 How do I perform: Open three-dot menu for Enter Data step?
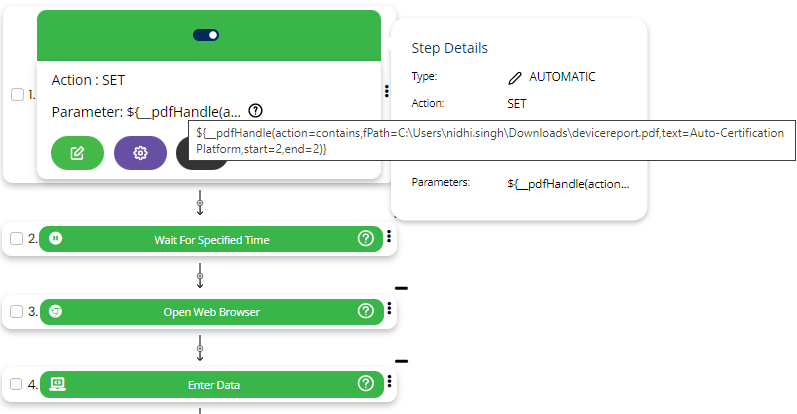pyautogui.click(x=389, y=382)
